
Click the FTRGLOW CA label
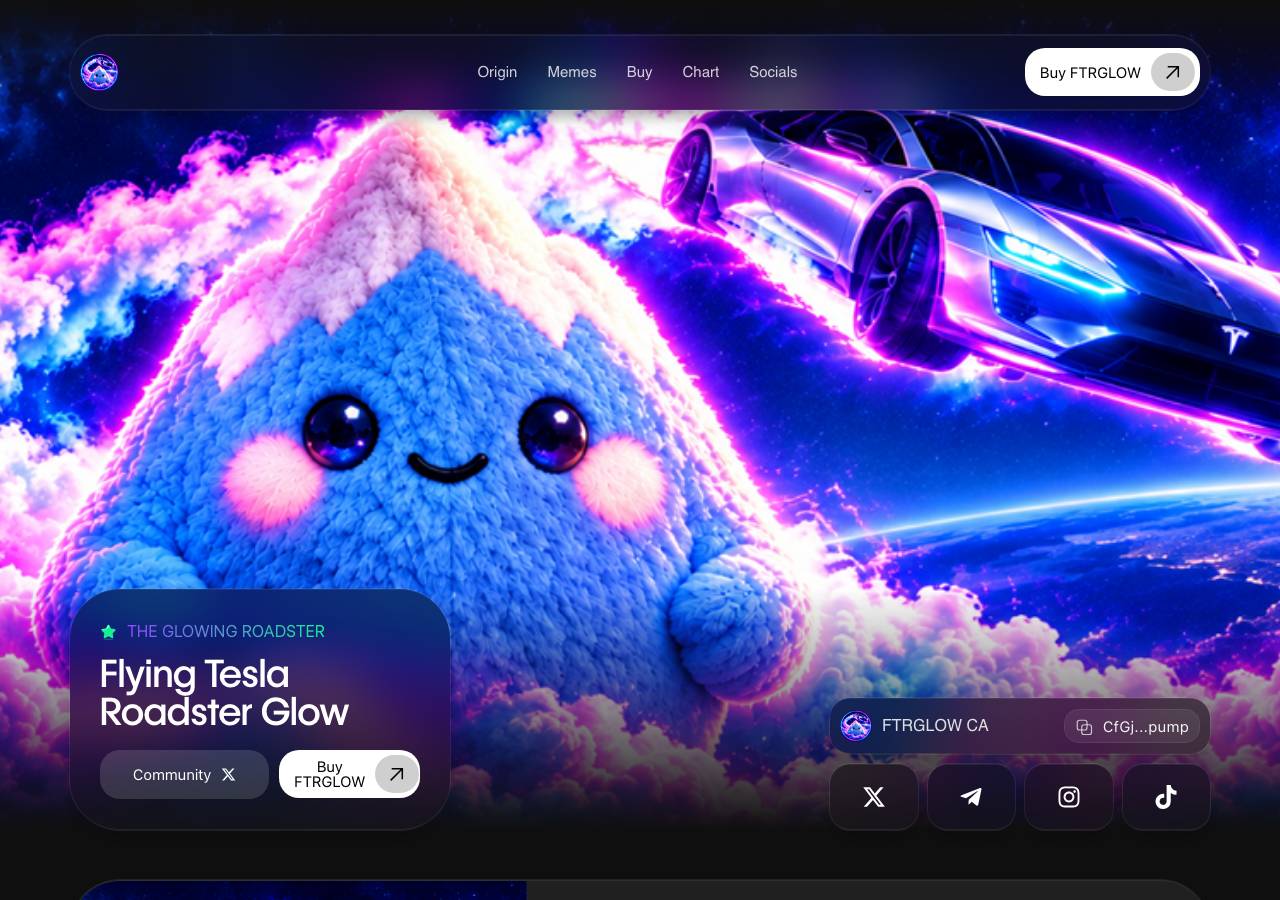click(935, 726)
